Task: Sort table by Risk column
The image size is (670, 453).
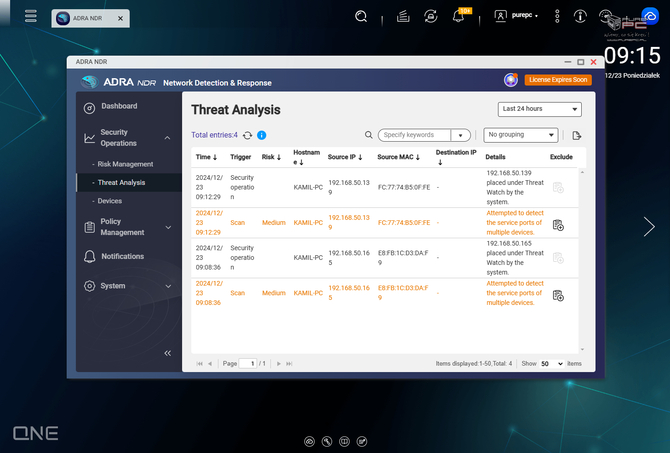Action: (271, 157)
